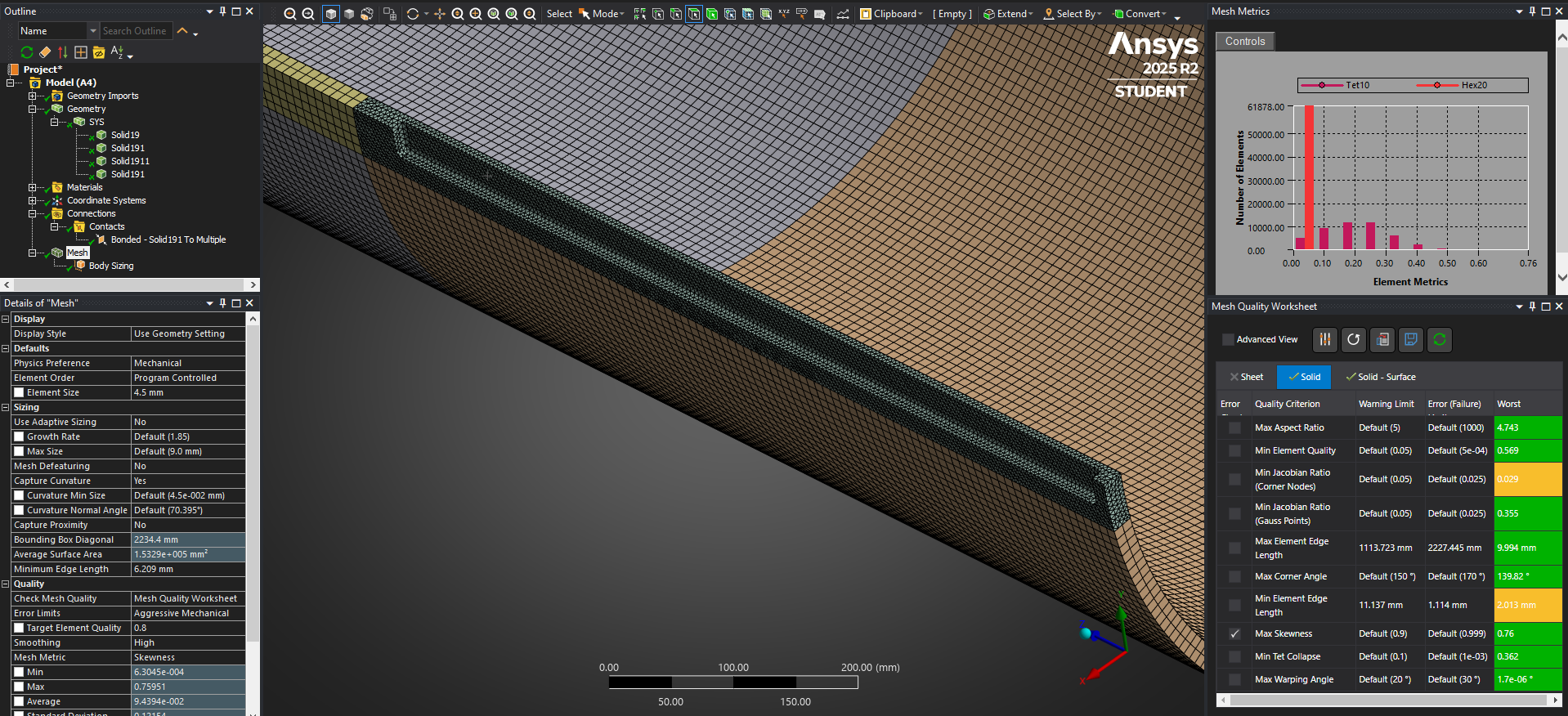Screen dimensions: 1568x716
Task: Click the orange Min Jacobian Ratio Corner Nodes worst cell
Action: [1528, 479]
